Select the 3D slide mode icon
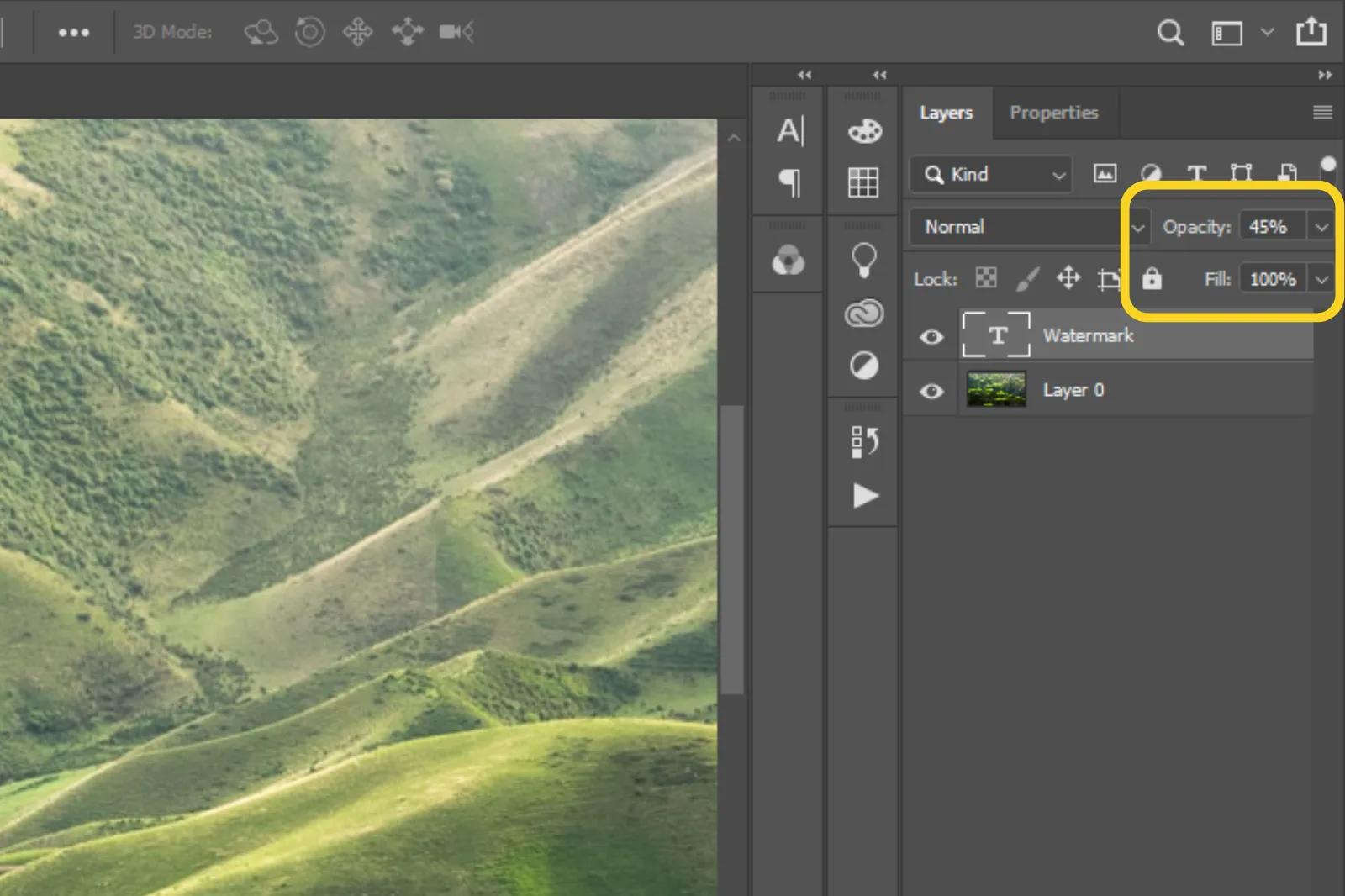This screenshot has width=1345, height=896. click(408, 33)
